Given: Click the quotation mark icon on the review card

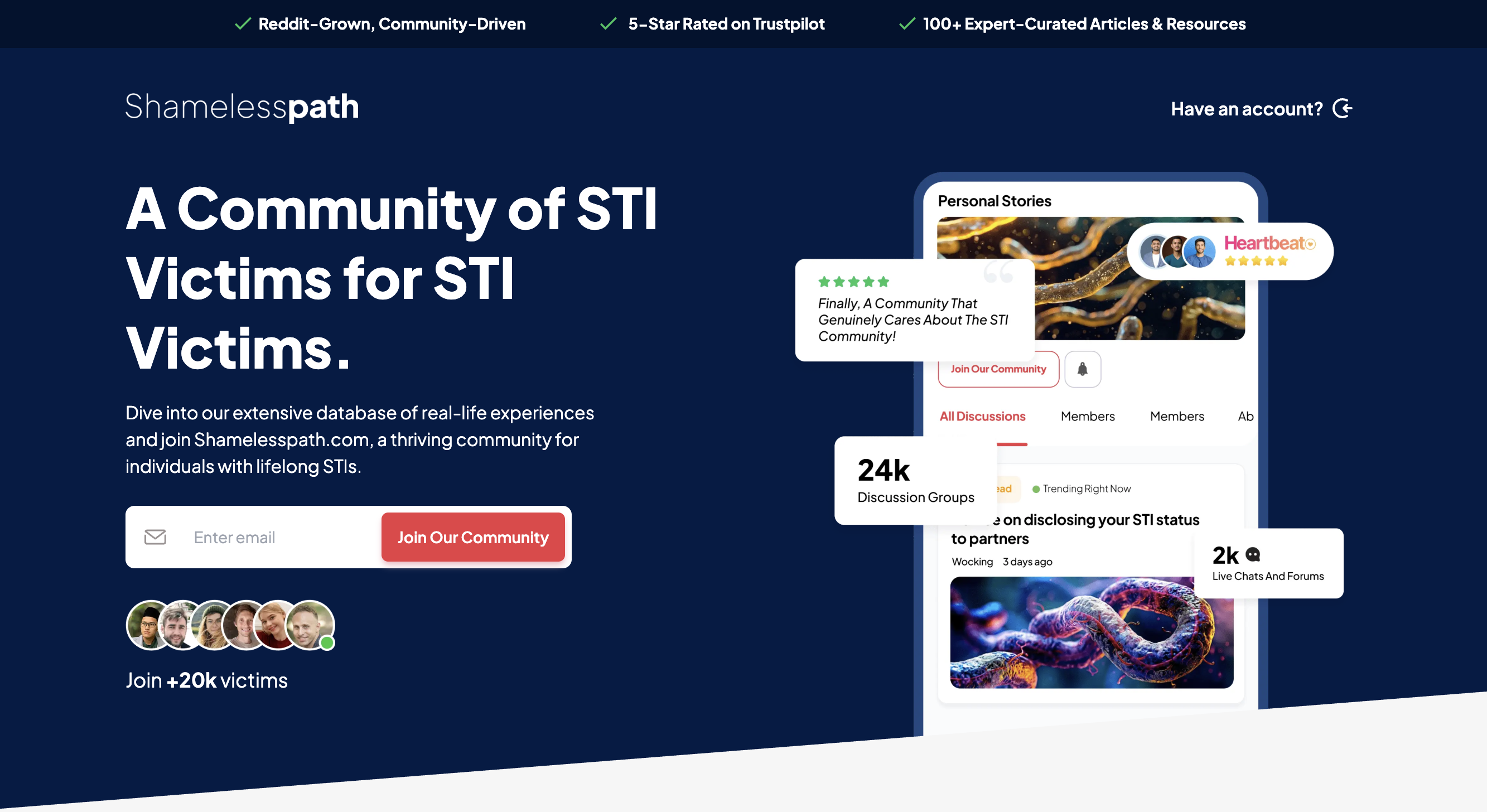Looking at the screenshot, I should 998,271.
